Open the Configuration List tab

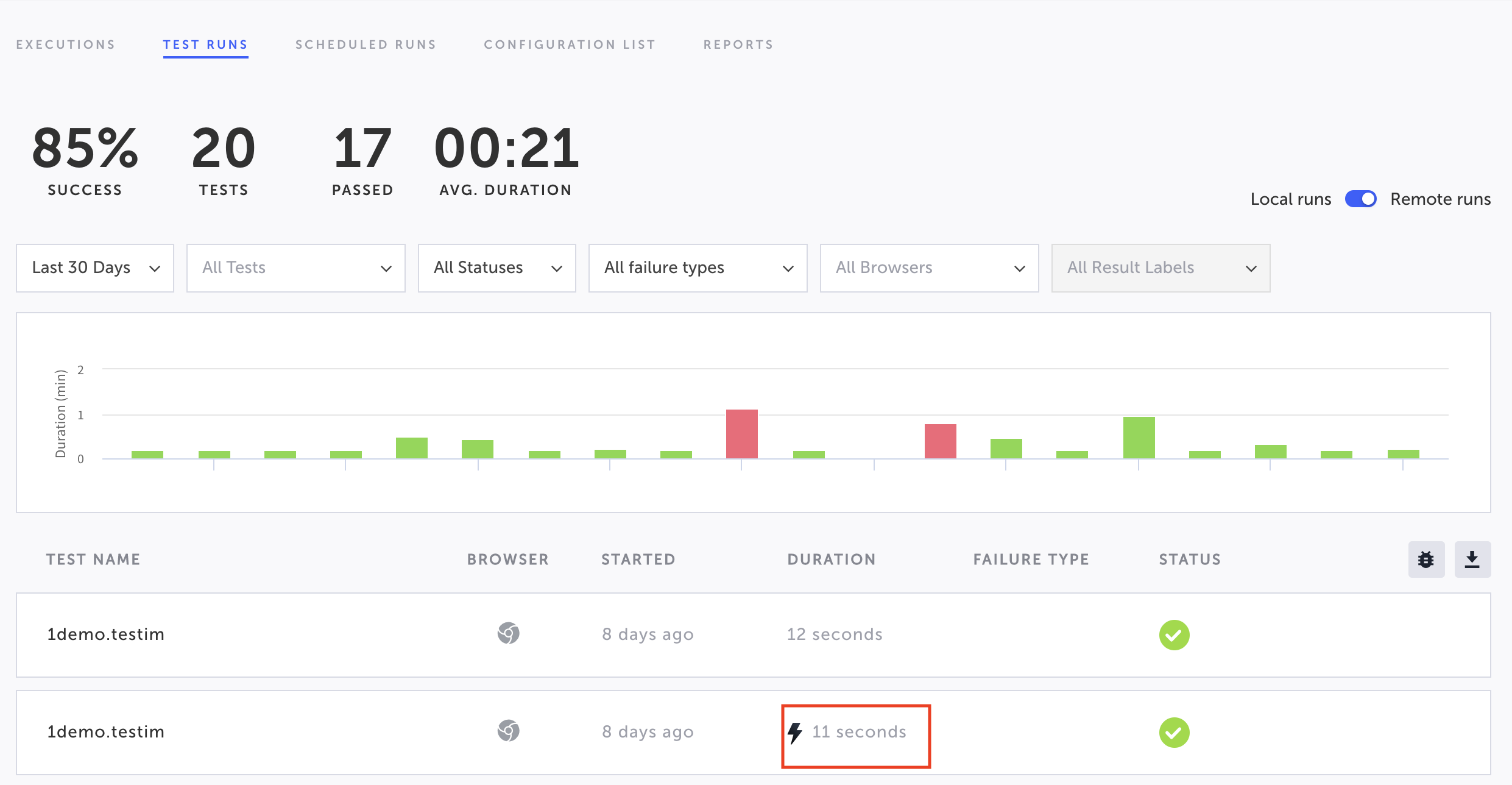pyautogui.click(x=570, y=44)
